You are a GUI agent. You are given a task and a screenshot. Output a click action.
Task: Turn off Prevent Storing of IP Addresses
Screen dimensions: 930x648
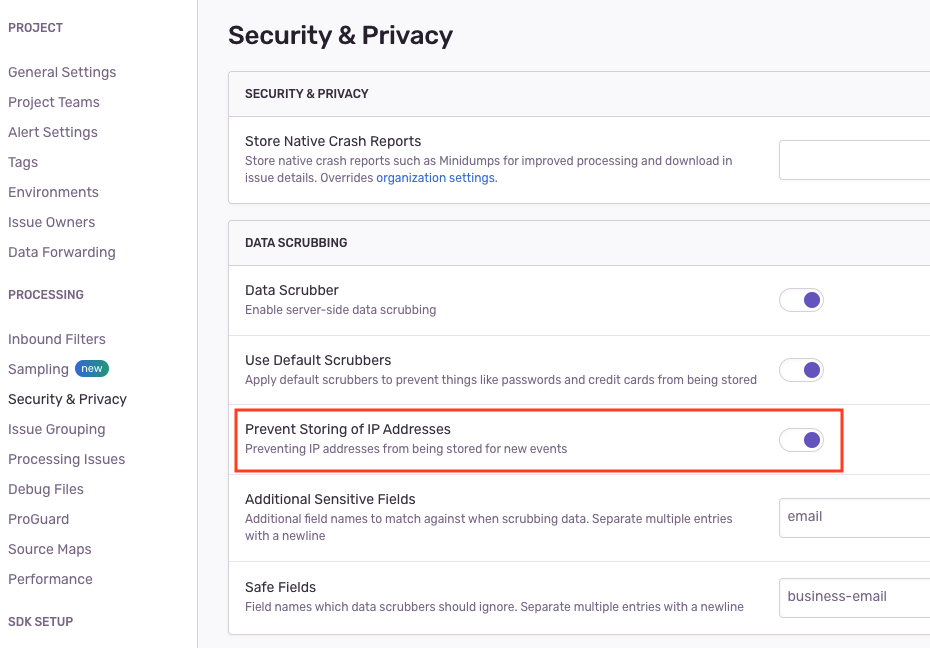point(801,440)
